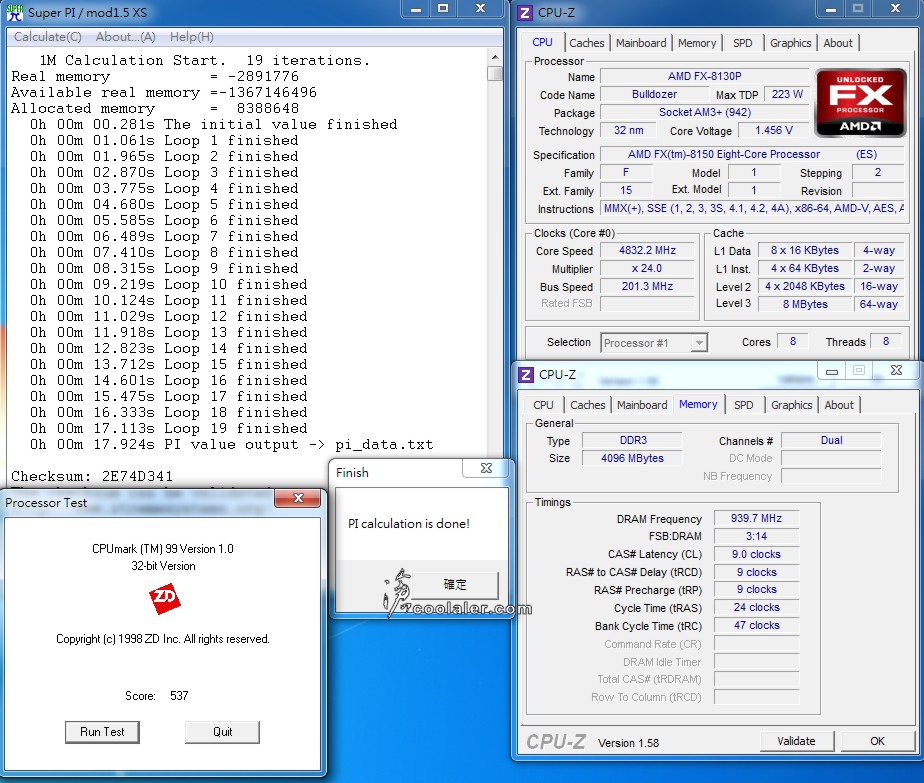The width and height of the screenshot is (924, 783).
Task: Minimize the lower CPU-Z Memory window
Action: (x=832, y=371)
